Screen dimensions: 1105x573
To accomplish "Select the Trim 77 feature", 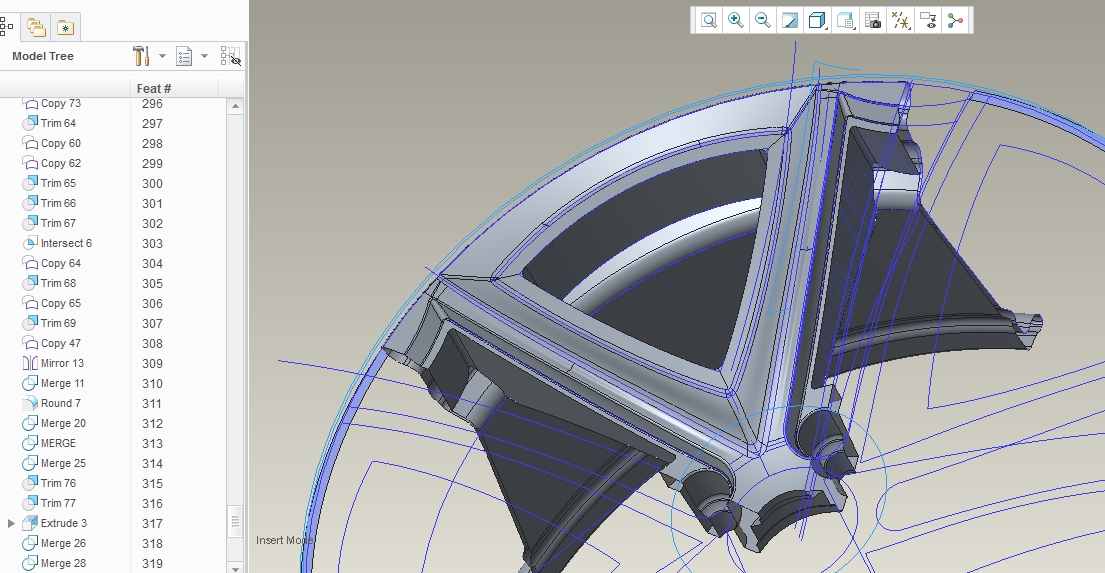I will [58, 503].
